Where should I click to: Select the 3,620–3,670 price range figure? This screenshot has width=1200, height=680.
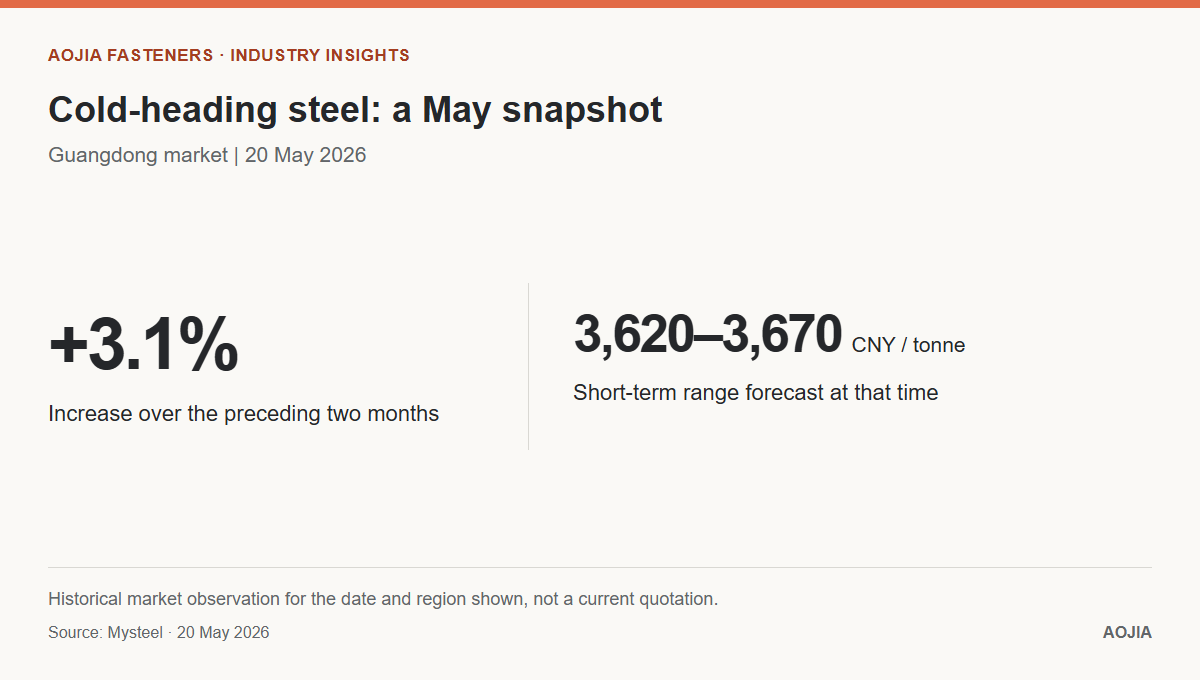(x=708, y=334)
